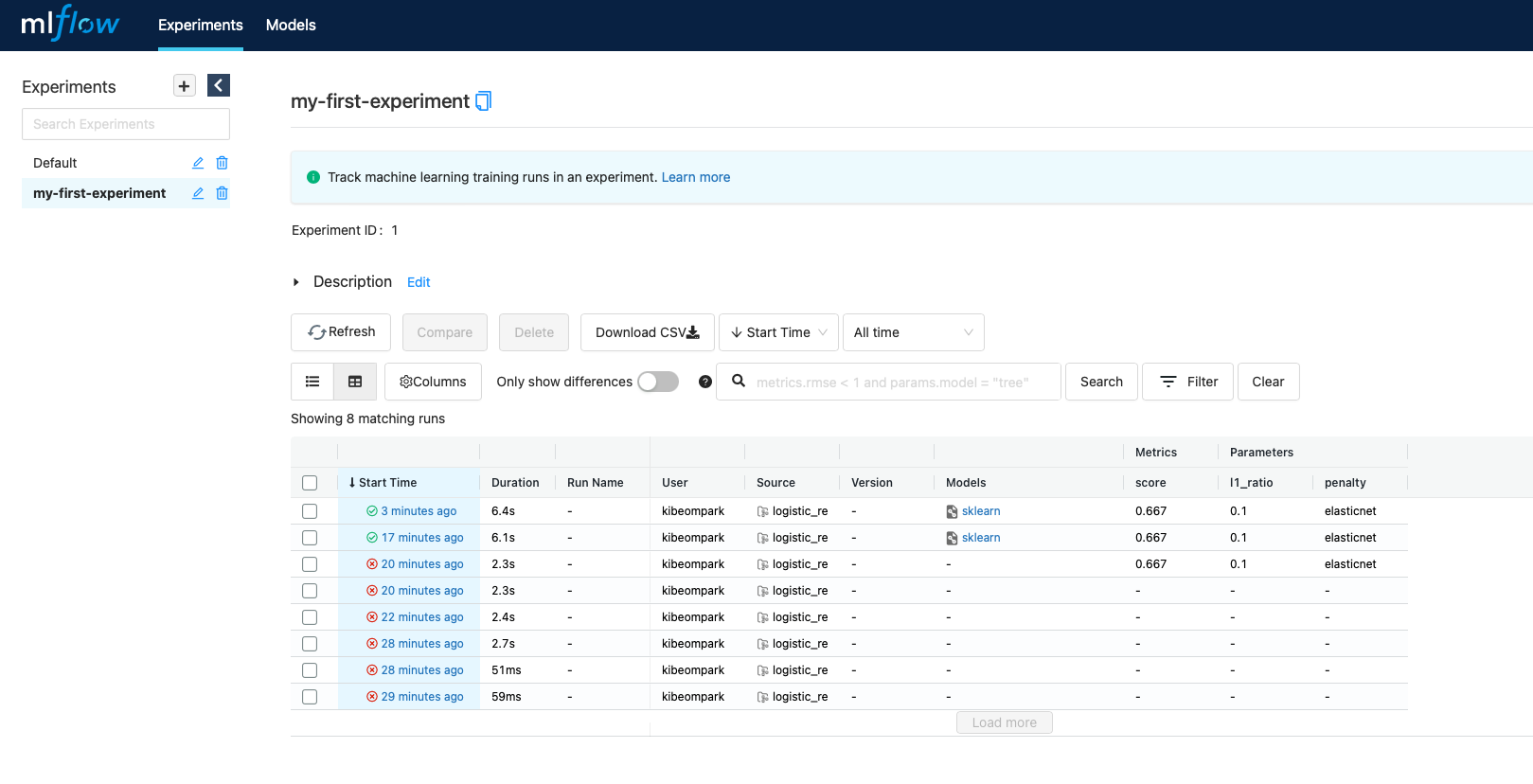The height and width of the screenshot is (784, 1533).
Task: Open the Start Time sort dropdown
Action: pyautogui.click(x=778, y=332)
